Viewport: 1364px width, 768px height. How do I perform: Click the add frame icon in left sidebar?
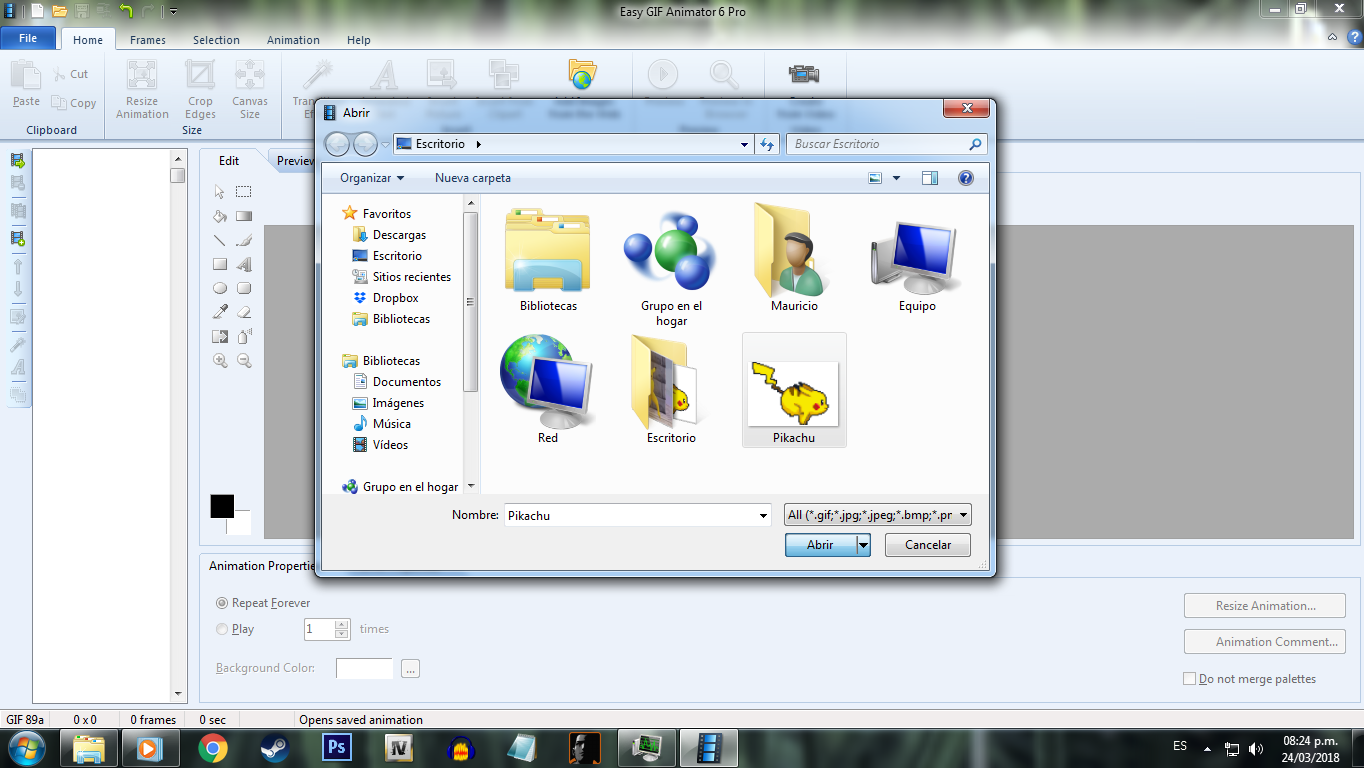(18, 238)
